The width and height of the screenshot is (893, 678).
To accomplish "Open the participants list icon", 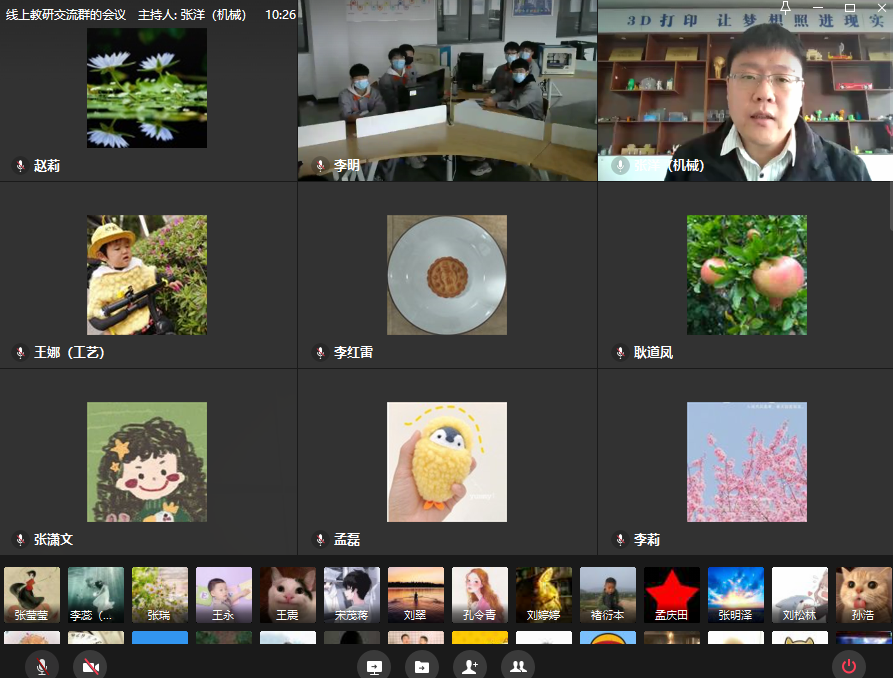I will (x=517, y=666).
